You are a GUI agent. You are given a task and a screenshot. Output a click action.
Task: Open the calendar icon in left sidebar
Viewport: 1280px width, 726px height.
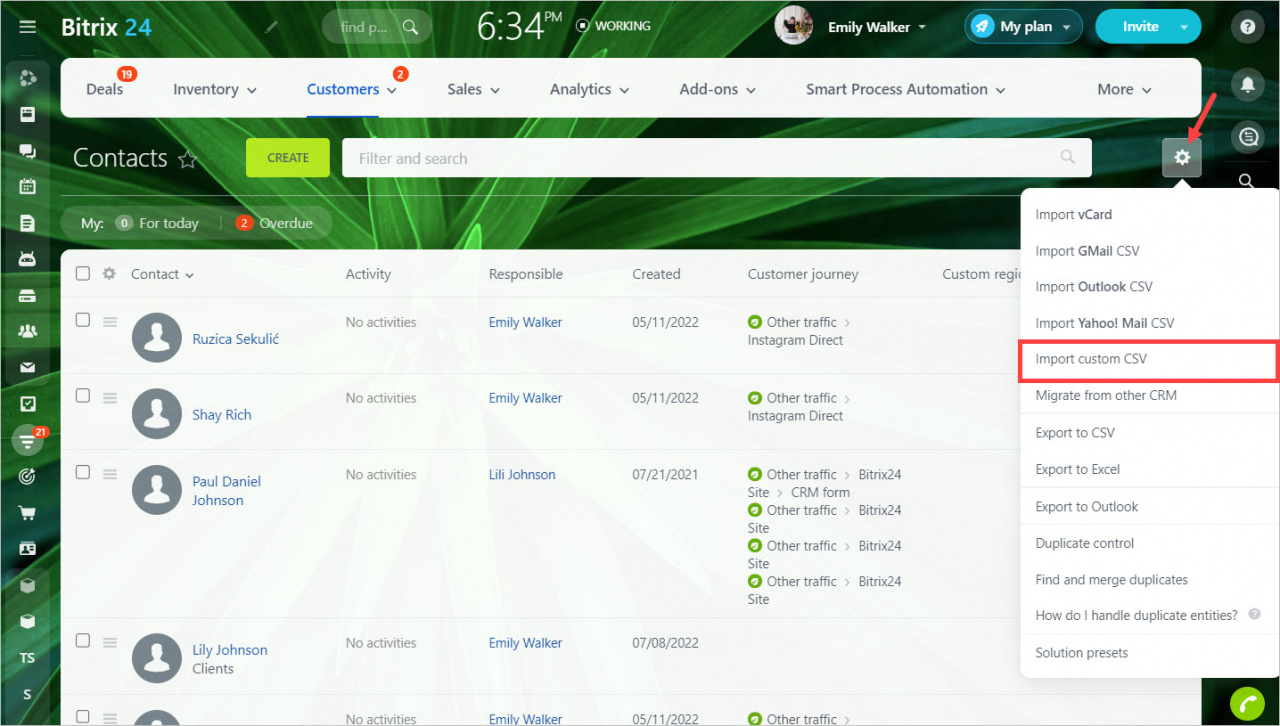tap(28, 186)
